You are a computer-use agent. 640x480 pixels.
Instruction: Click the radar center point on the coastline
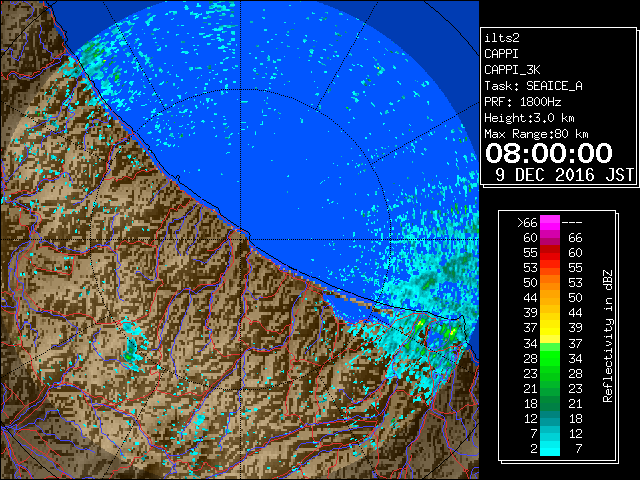(x=241, y=239)
